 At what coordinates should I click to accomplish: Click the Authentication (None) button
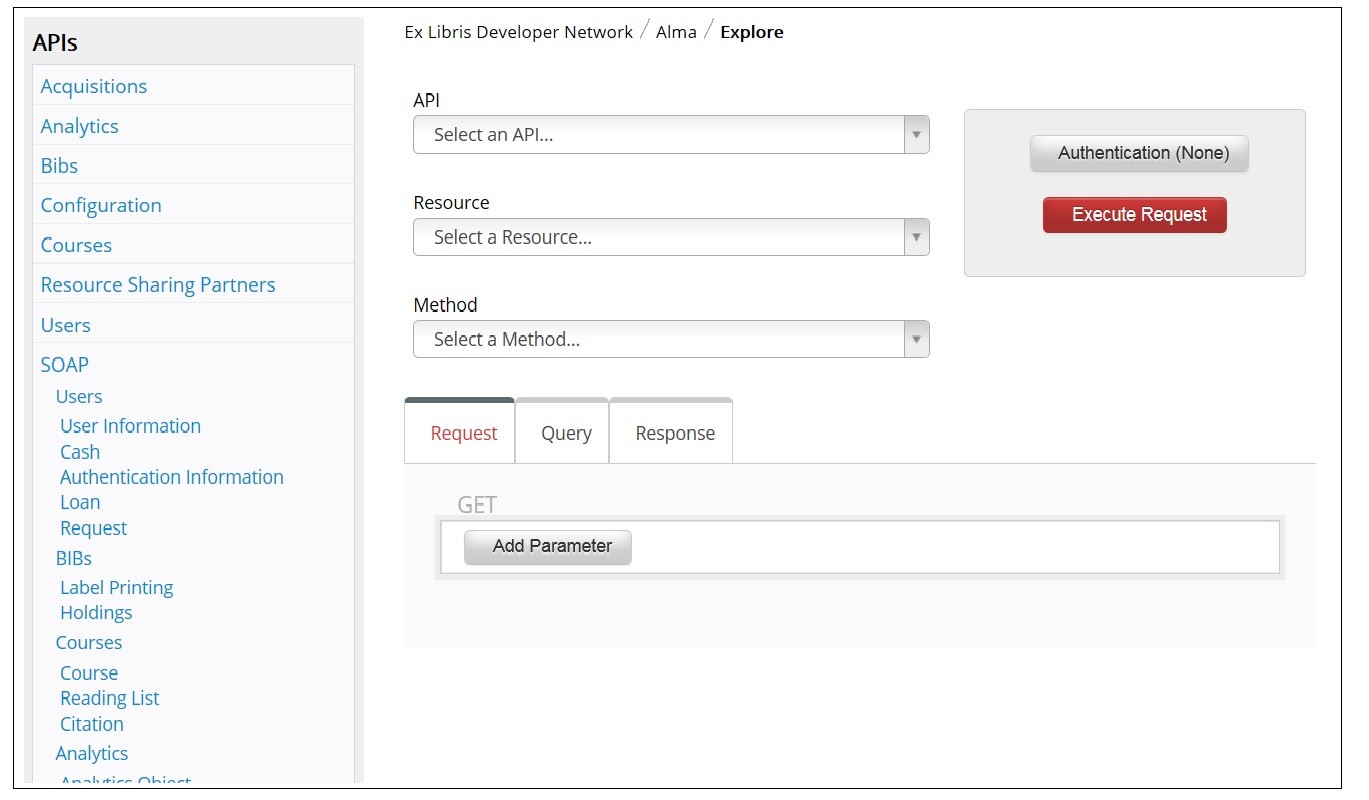pos(1139,153)
